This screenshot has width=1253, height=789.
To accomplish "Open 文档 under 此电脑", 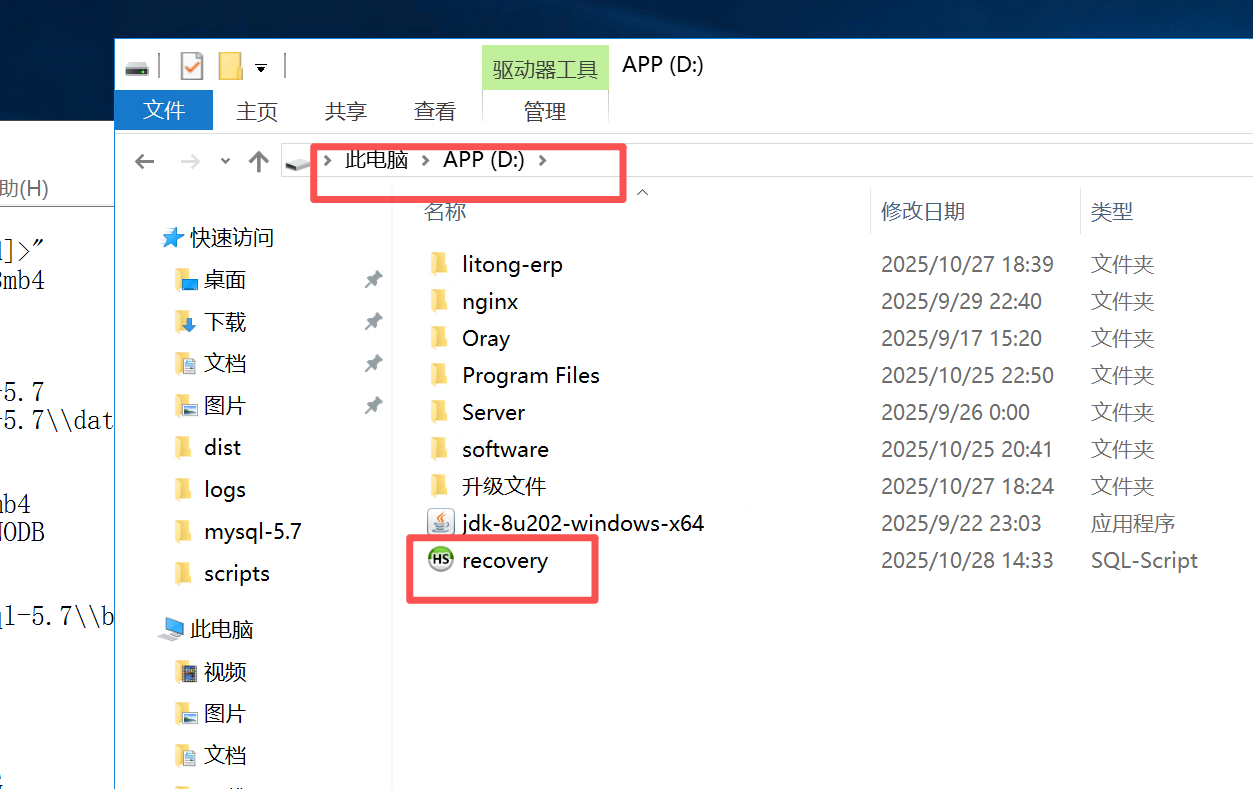I will pos(225,755).
